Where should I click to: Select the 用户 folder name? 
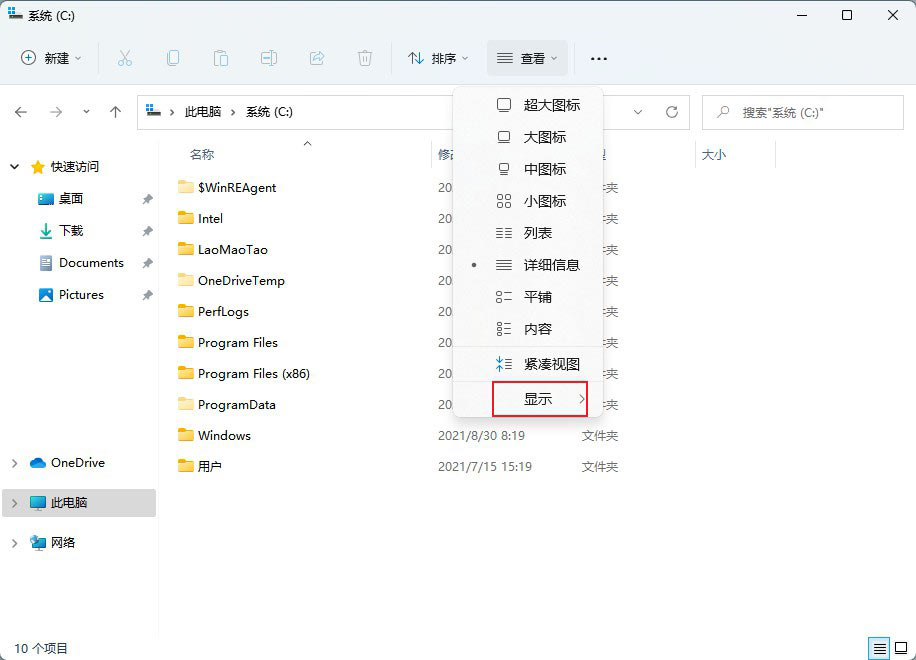coord(210,467)
